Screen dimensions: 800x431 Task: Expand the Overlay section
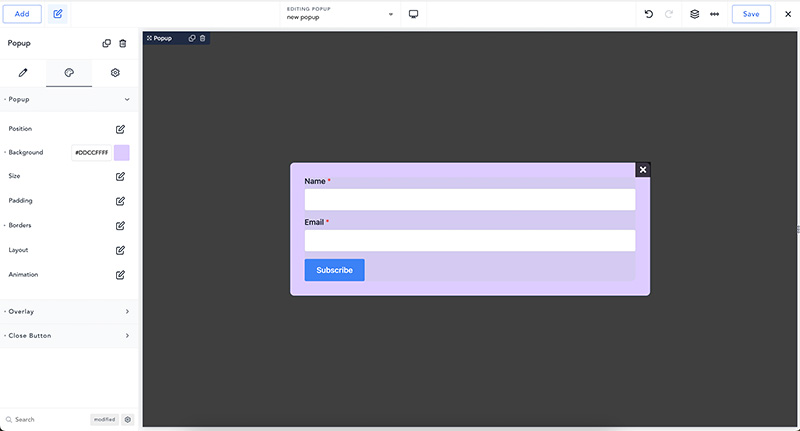click(x=69, y=311)
